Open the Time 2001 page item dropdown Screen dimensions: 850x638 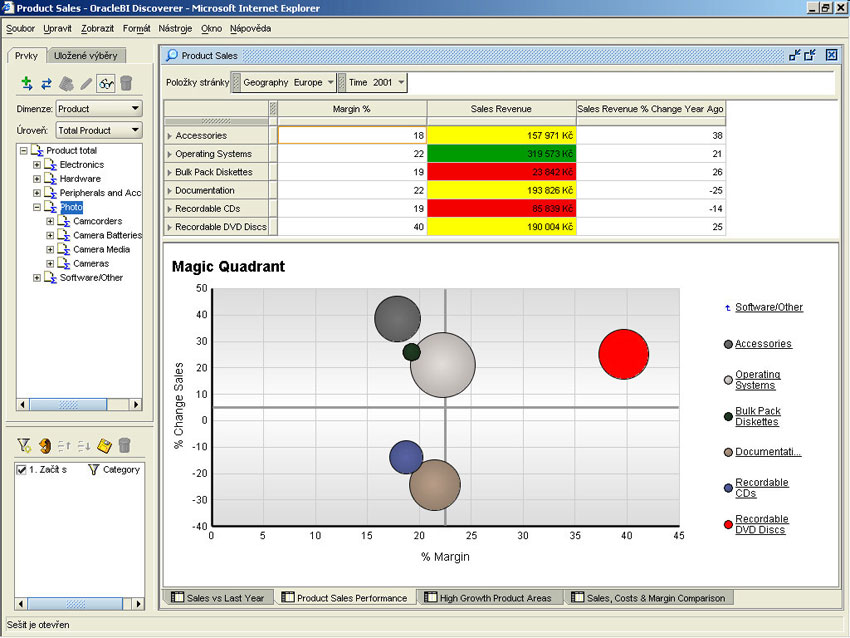tap(401, 82)
